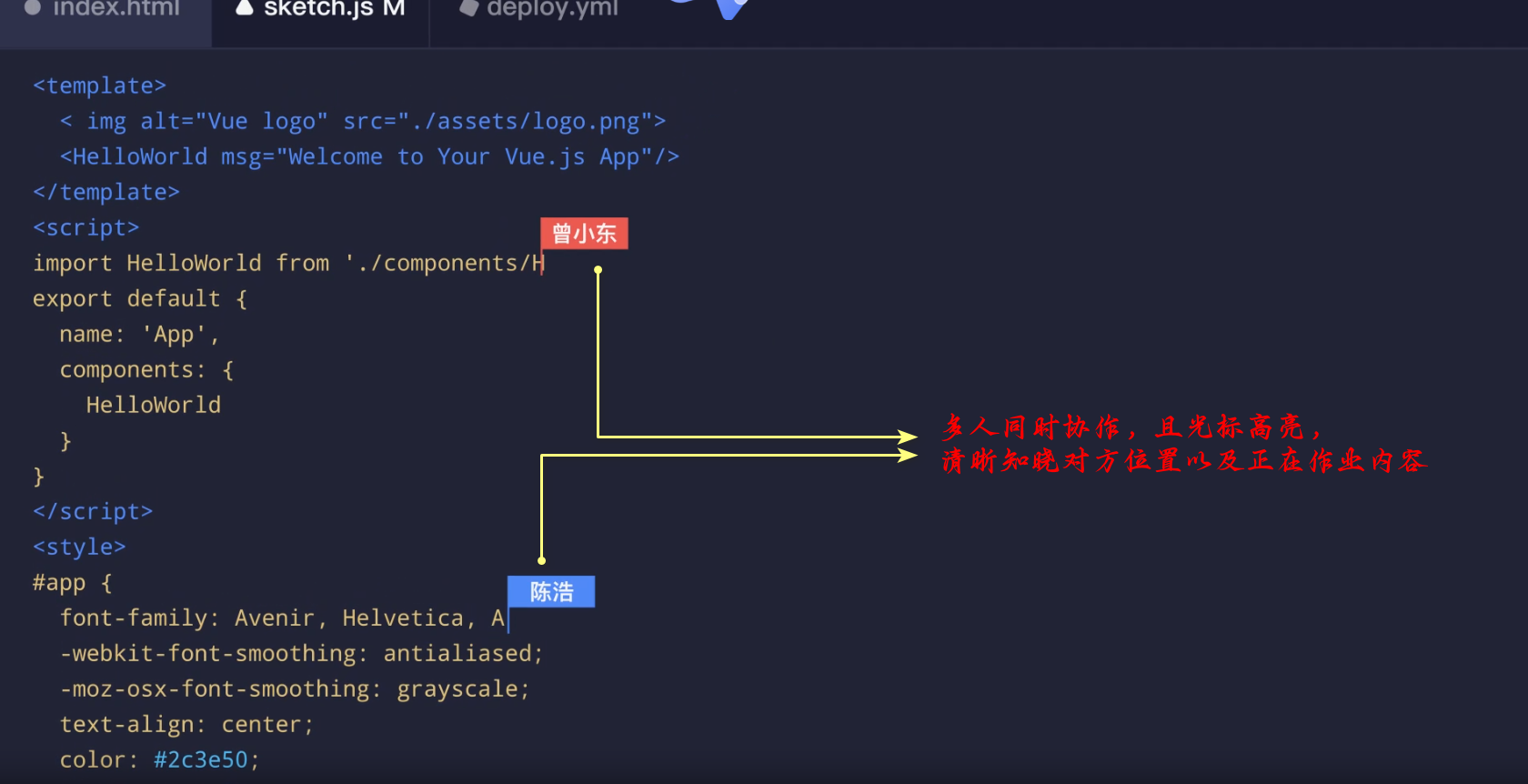Click the -webkit-font-smoothing line
Viewport: 1528px width, 784px height.
[x=301, y=653]
